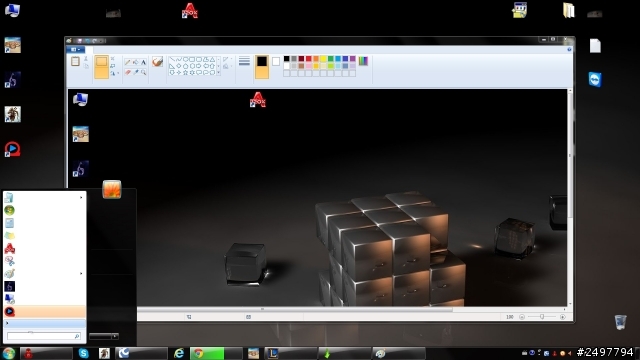Open Windows Media Center Start menu entry
The width and height of the screenshot is (640, 360).
tap(44, 210)
